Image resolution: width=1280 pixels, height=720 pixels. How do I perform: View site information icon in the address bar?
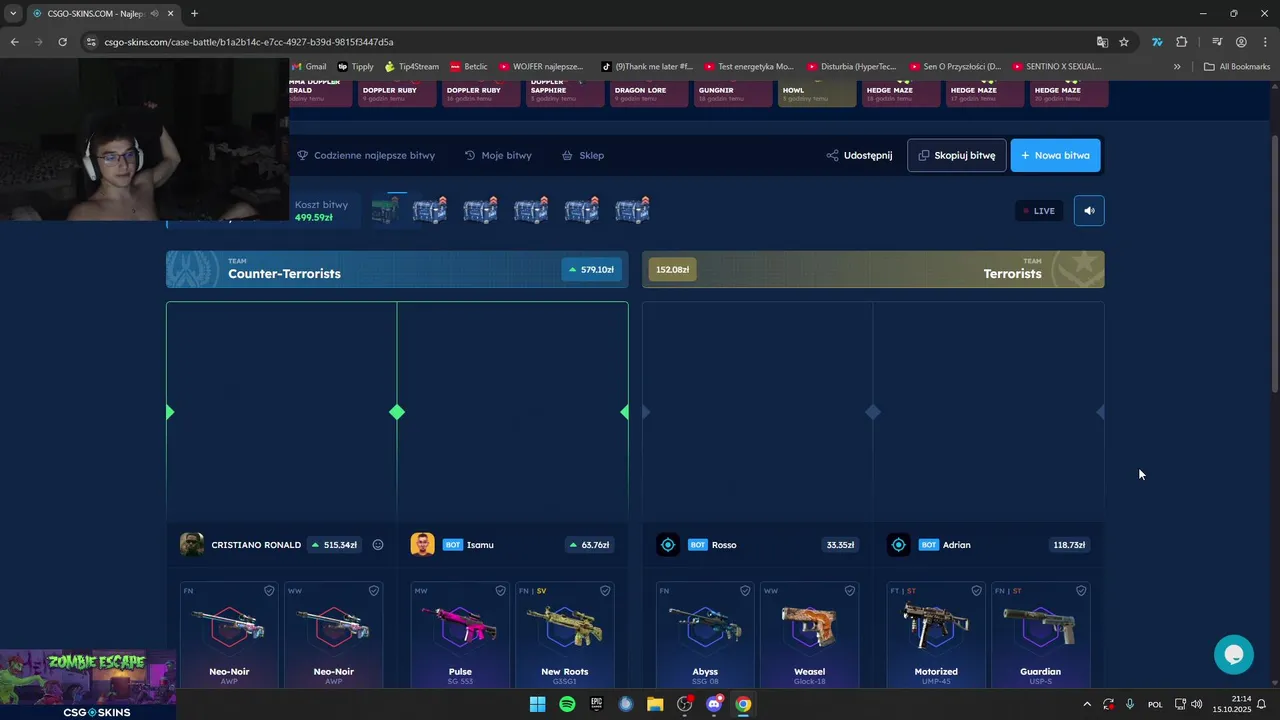coord(91,42)
